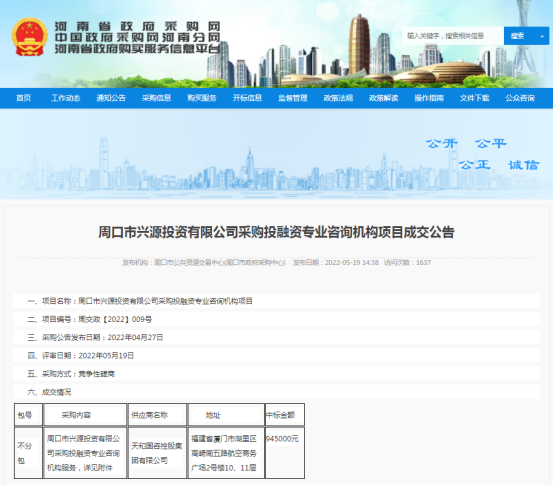Click the 包号 table header
Image resolution: width=554 pixels, height=485 pixels.
click(28, 415)
